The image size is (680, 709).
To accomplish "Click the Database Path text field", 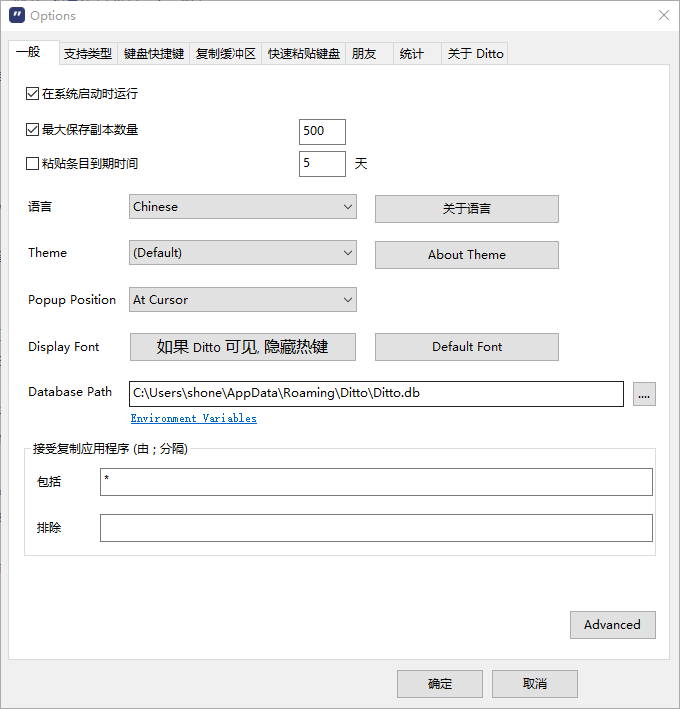I will point(376,394).
